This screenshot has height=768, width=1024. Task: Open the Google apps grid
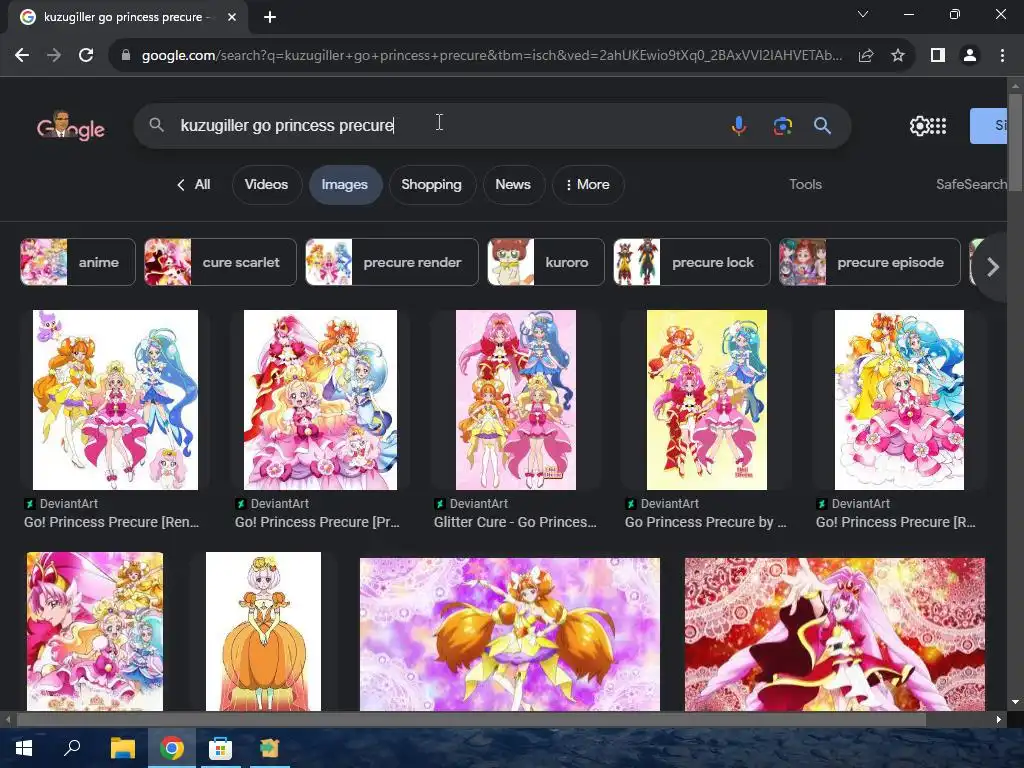[x=938, y=126]
